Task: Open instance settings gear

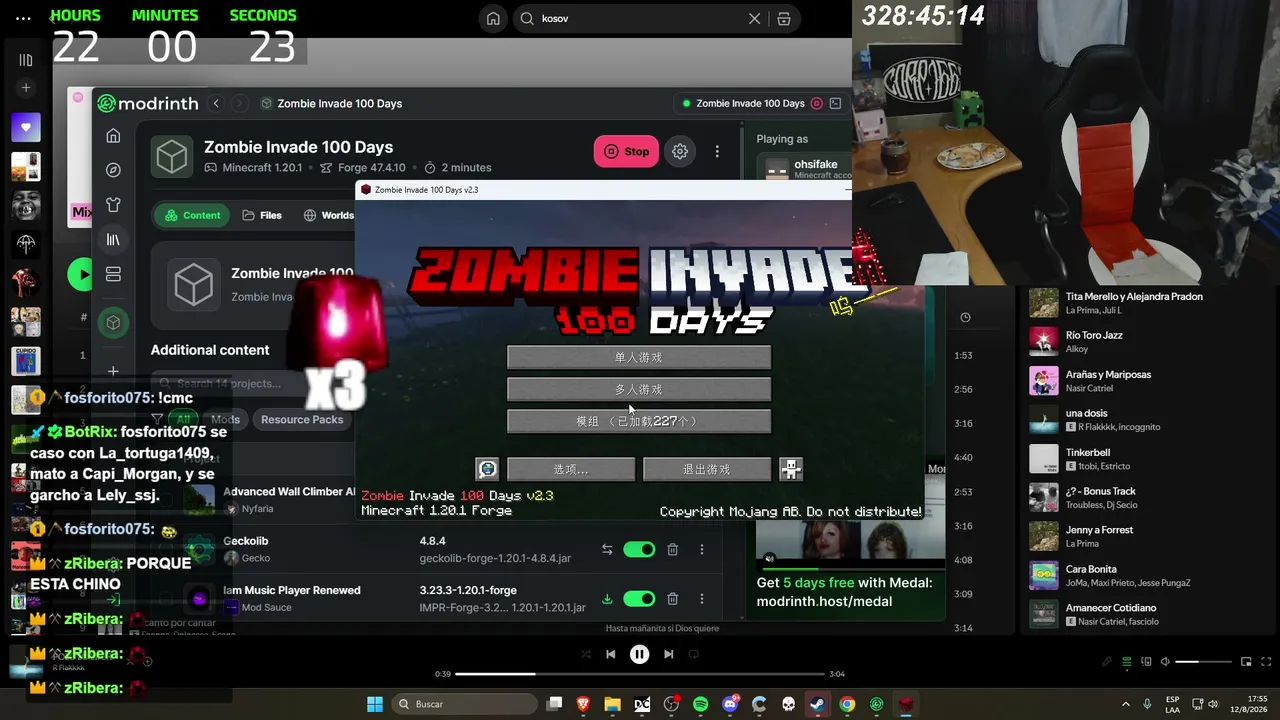Action: point(680,151)
